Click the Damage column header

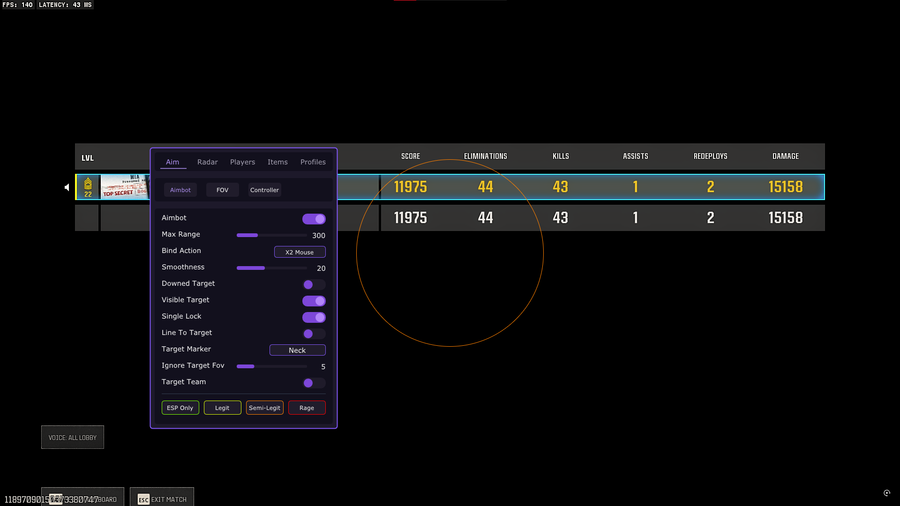click(785, 157)
